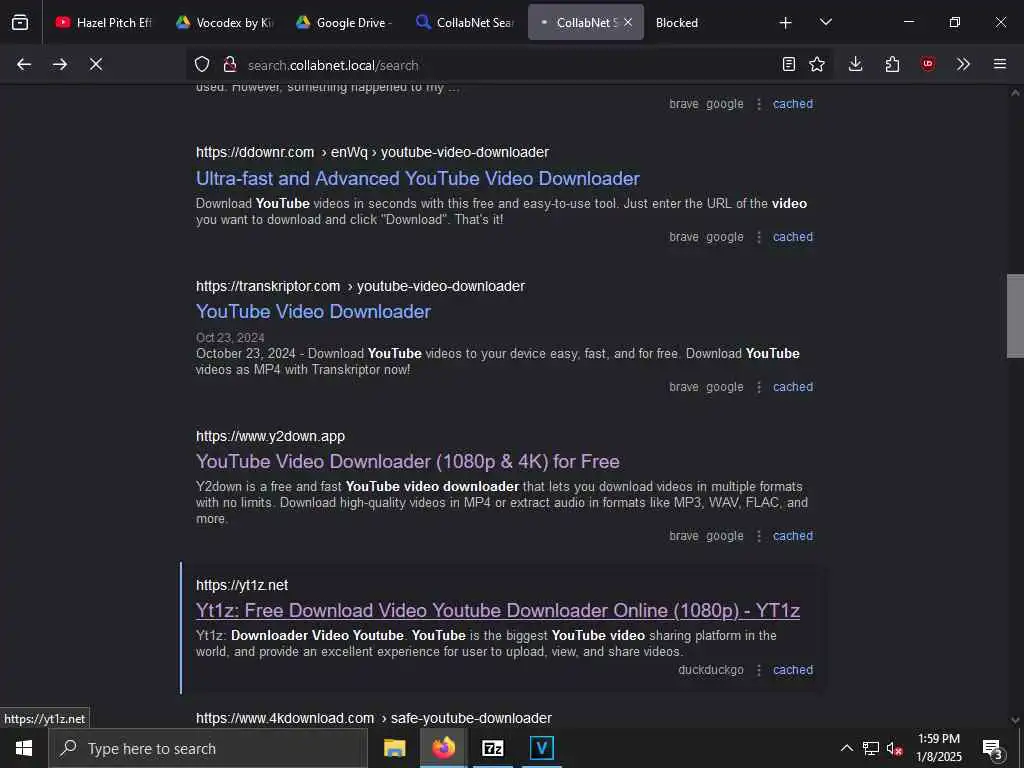Screen dimensions: 1024x768
Task: Click the 4kdownload.com safe-youtube-downloader URL
Action: point(374,718)
